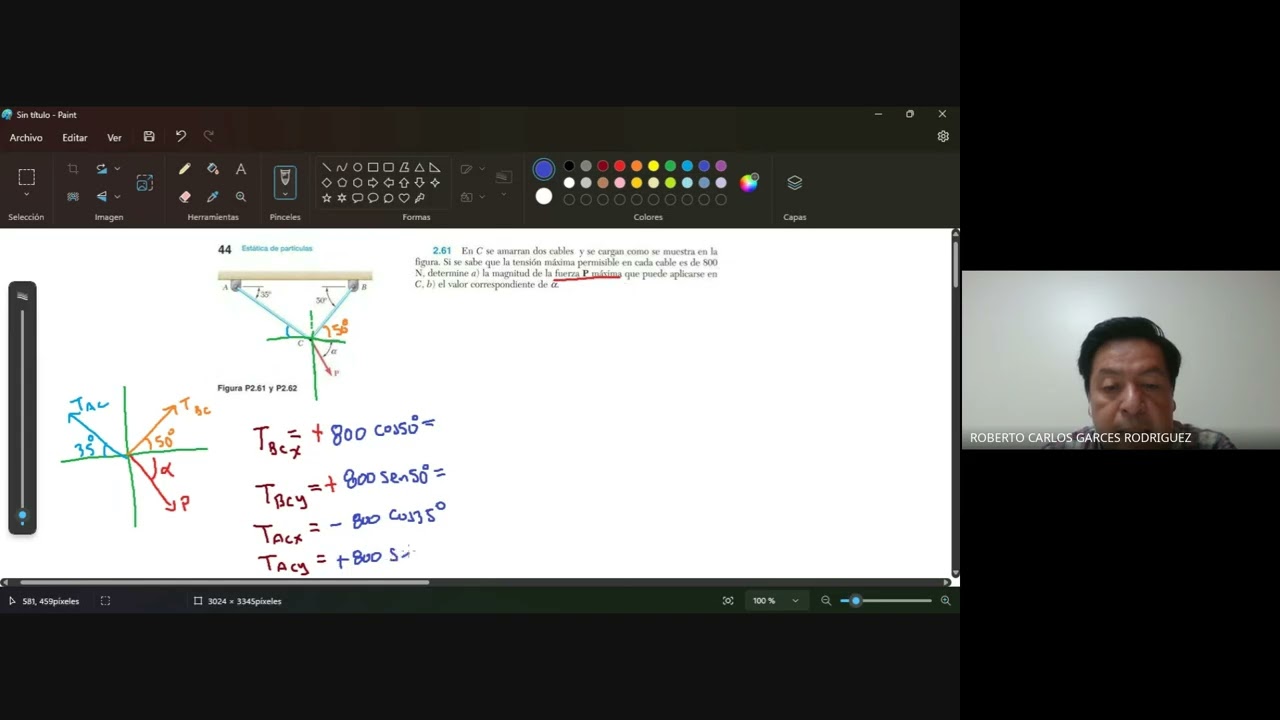Open the 100 % zoom dropdown
Viewport: 1280px width, 720px height.
pos(777,601)
